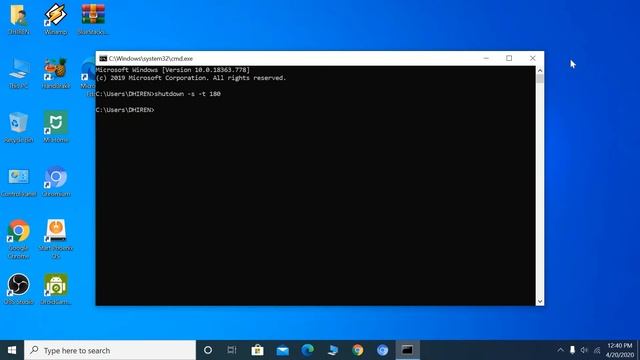Click the Windows Start button
Screen dimensions: 640x360
[x=12, y=350]
